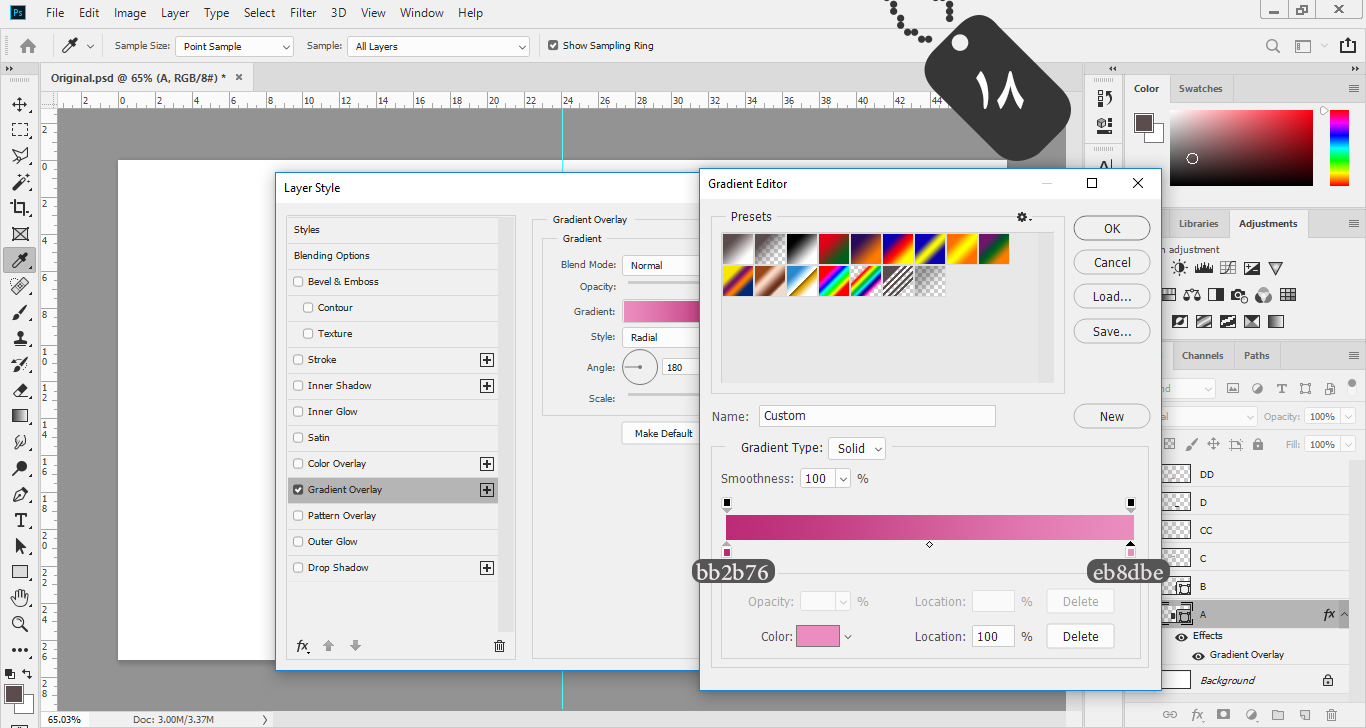Select the Crop tool
The image size is (1366, 728).
coord(20,208)
